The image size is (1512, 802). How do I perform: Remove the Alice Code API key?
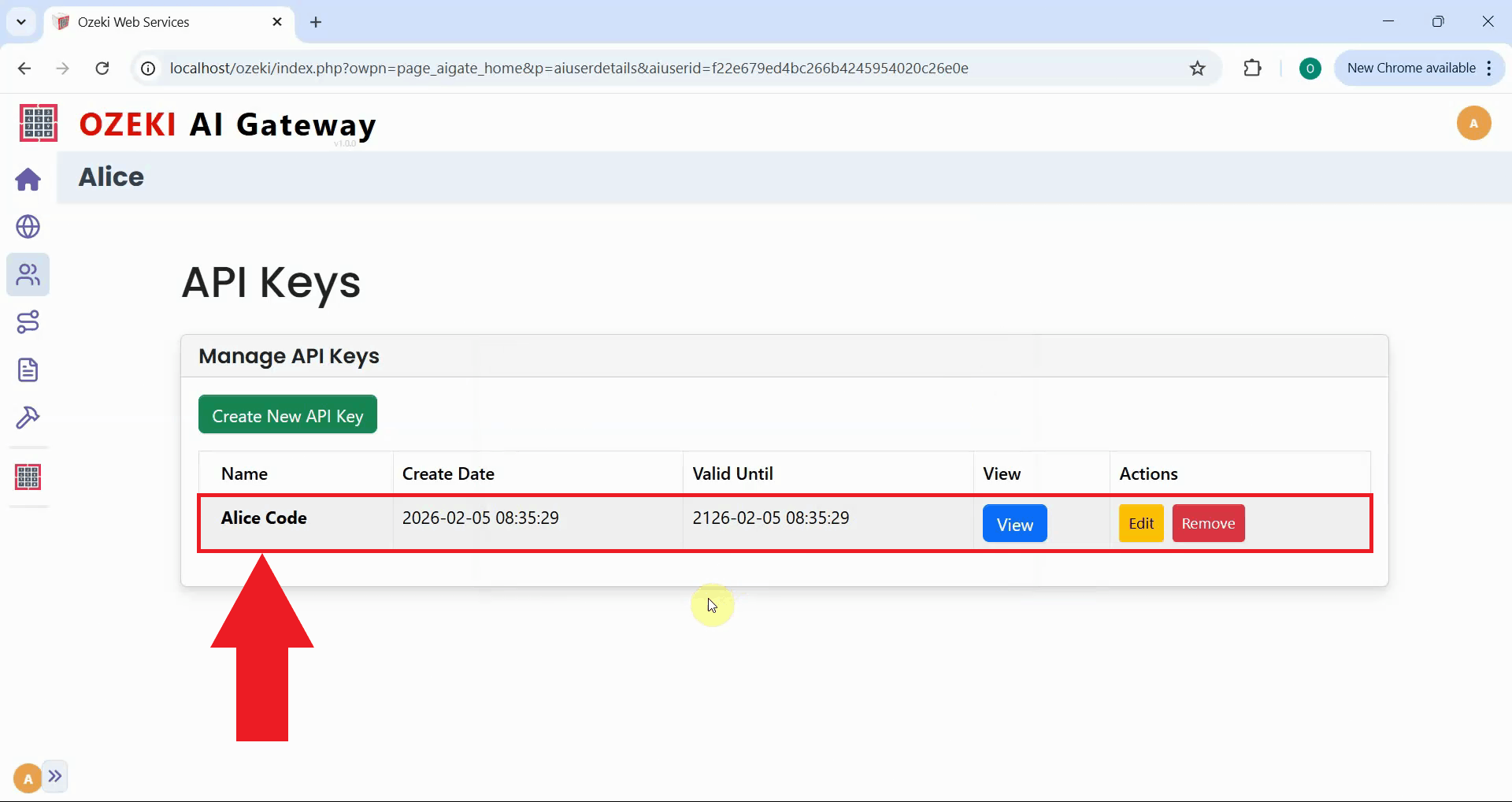click(1208, 522)
